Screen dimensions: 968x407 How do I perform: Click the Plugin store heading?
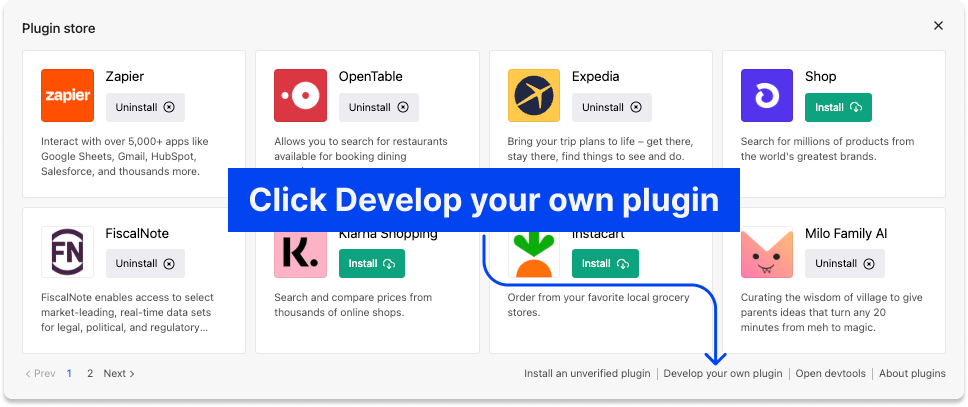coord(59,28)
